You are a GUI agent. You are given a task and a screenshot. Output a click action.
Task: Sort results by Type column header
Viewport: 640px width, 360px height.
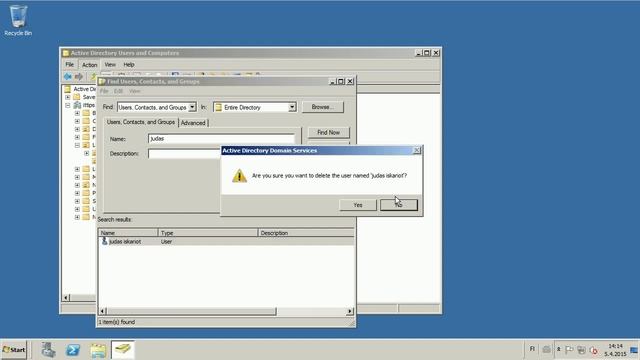click(x=208, y=233)
